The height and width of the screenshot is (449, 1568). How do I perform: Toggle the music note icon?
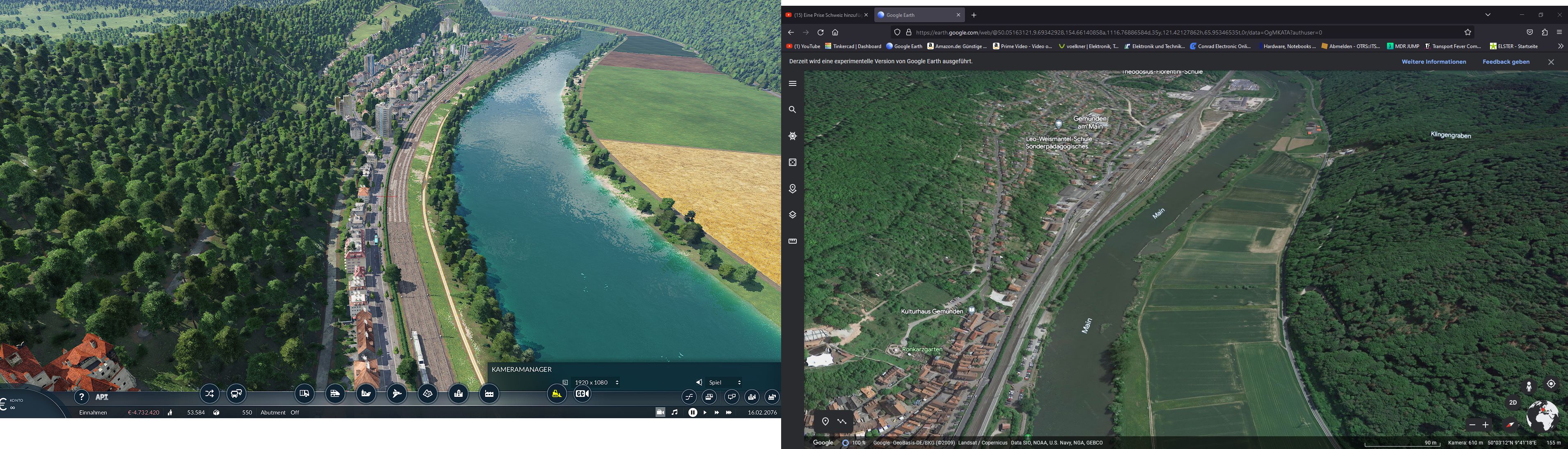click(x=674, y=412)
